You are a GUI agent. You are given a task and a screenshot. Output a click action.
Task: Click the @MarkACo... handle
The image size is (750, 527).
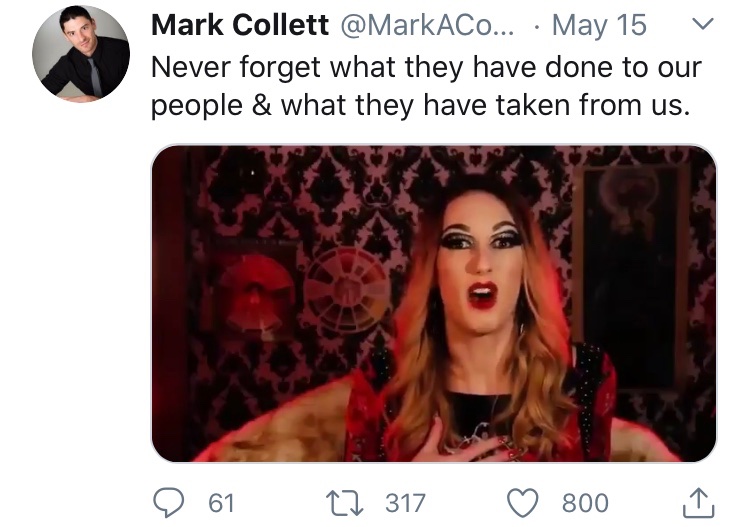[x=427, y=25]
